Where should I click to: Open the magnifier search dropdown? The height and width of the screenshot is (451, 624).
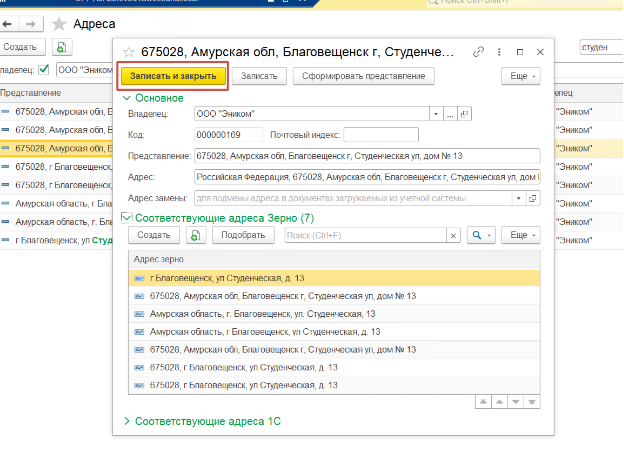[x=480, y=235]
